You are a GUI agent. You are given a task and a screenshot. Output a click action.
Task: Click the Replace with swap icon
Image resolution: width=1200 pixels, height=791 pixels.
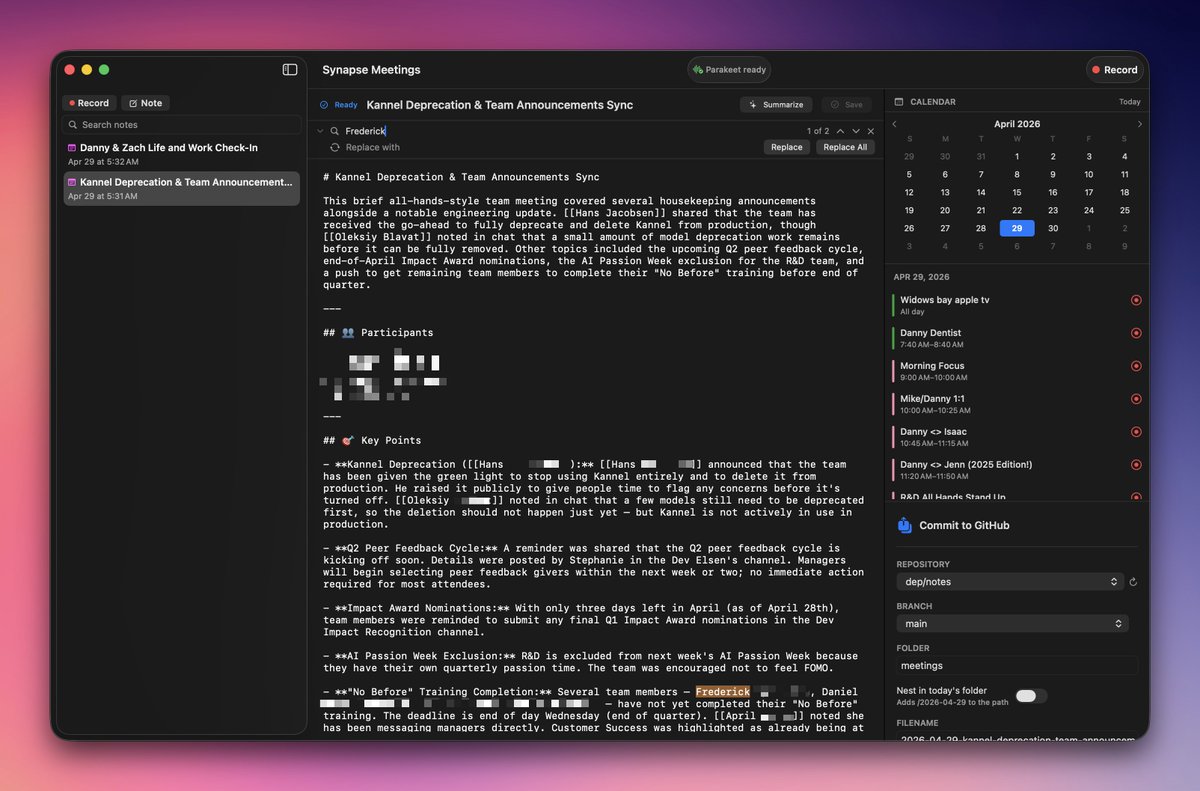pyautogui.click(x=335, y=147)
